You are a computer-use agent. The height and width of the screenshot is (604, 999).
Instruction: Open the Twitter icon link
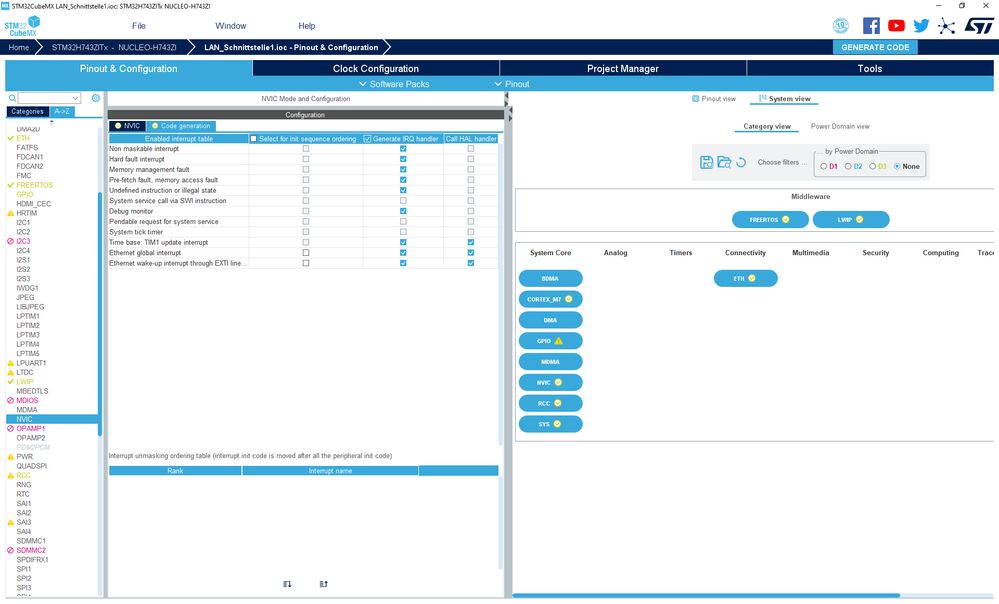point(921,25)
